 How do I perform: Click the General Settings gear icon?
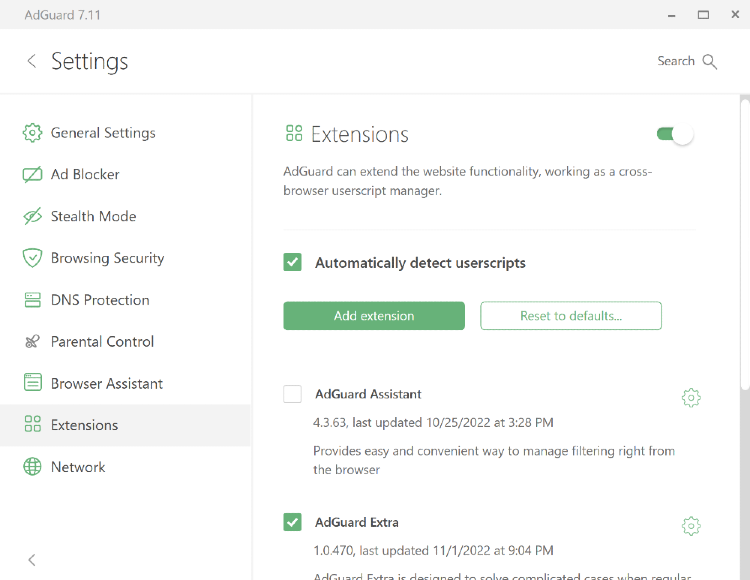32,132
